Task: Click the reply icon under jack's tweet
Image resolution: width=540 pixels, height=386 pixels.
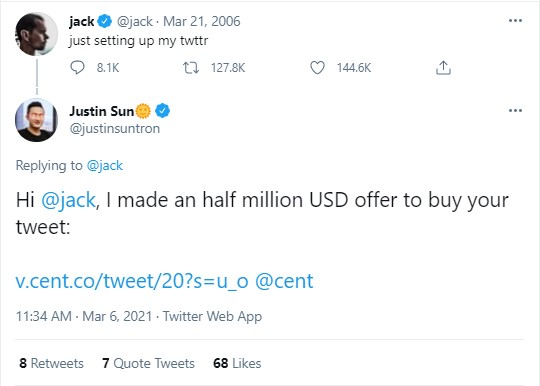Action: [77, 67]
